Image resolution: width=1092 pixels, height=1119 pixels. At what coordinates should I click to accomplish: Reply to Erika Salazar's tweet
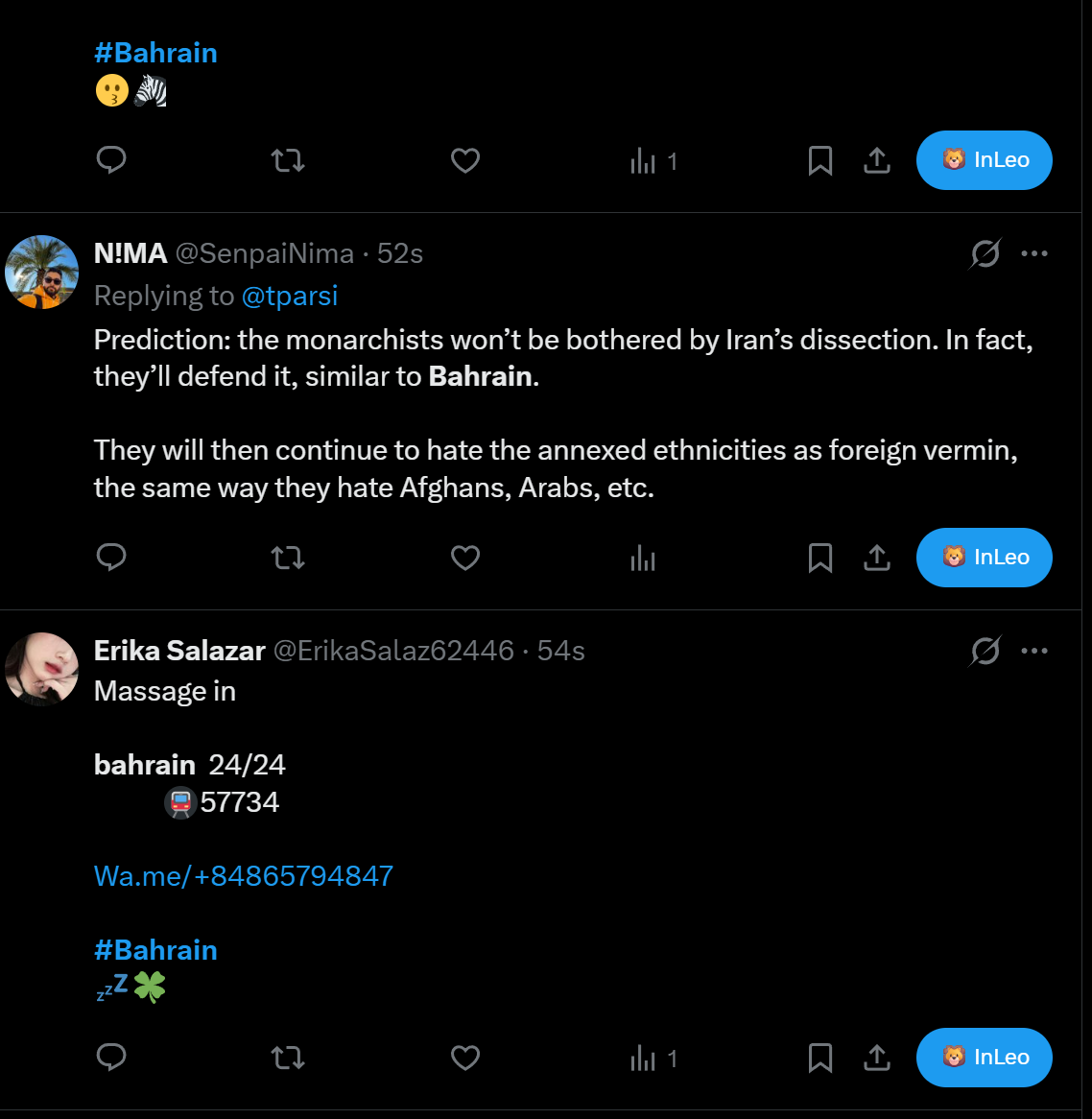(x=111, y=1058)
